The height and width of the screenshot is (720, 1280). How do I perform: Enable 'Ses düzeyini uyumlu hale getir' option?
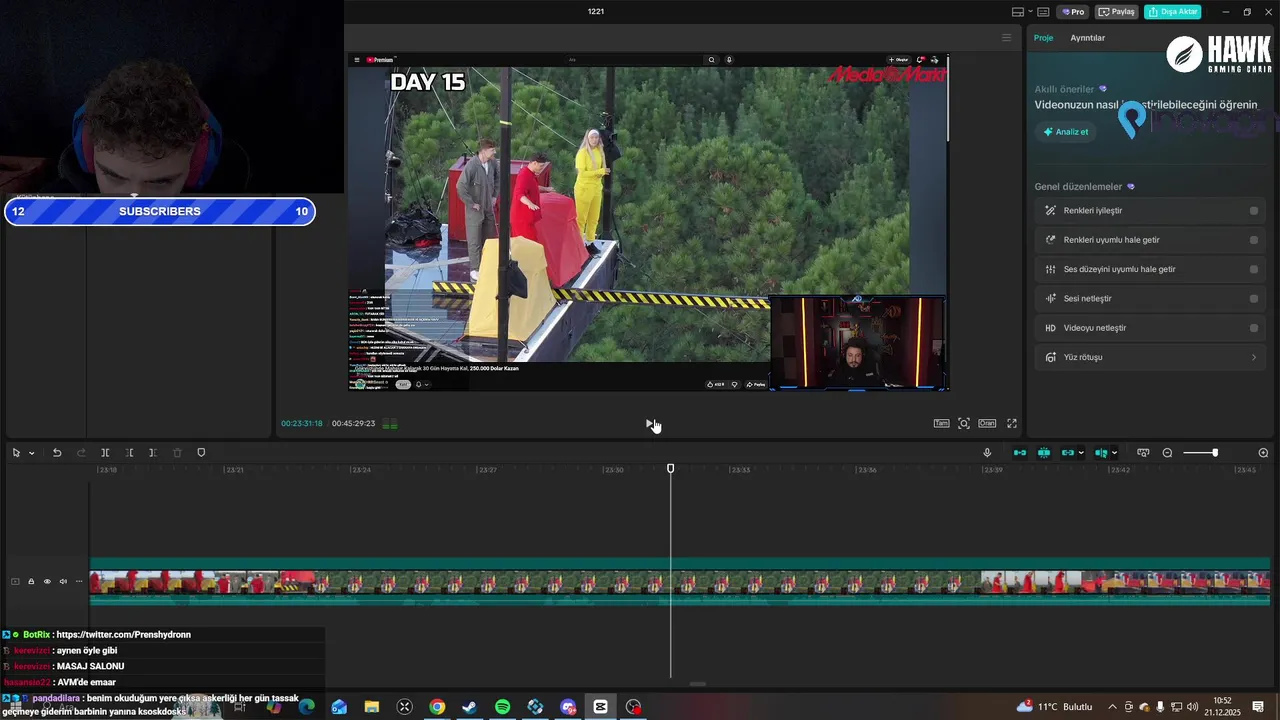[x=1253, y=269]
